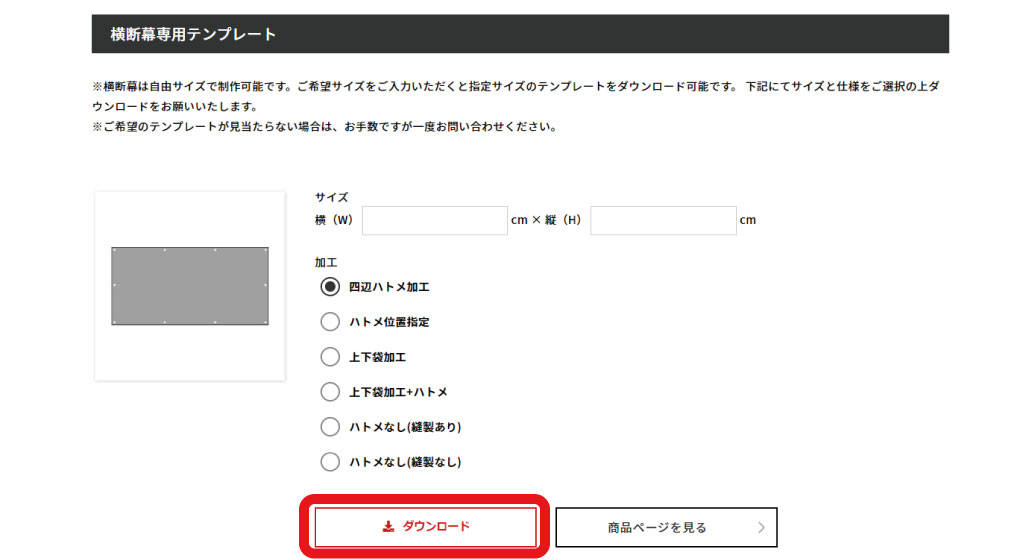
Task: Choose 上下袋加工+ハトメ option
Action: pyautogui.click(x=330, y=392)
